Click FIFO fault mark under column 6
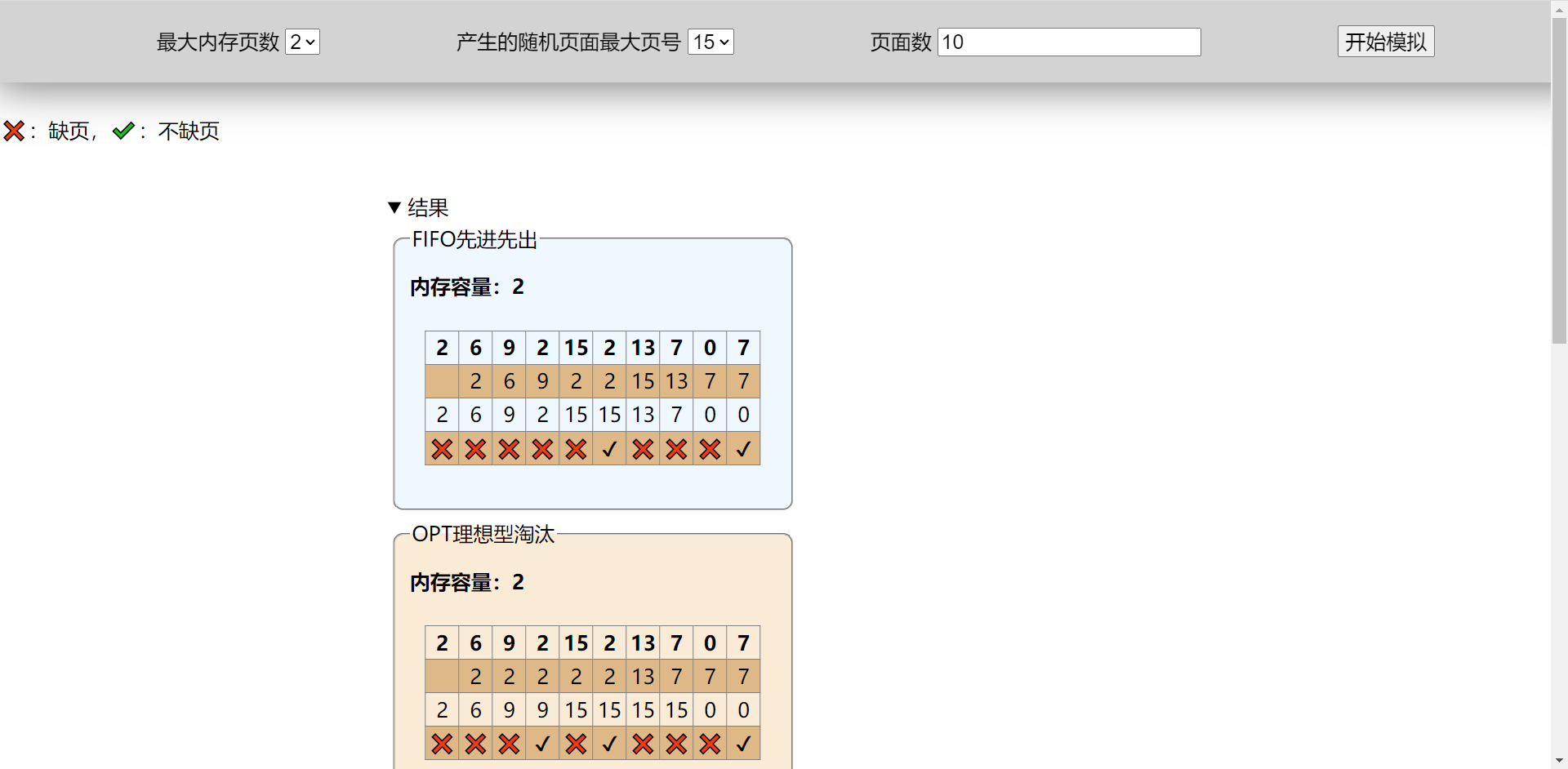The width and height of the screenshot is (1568, 769). tap(475, 449)
